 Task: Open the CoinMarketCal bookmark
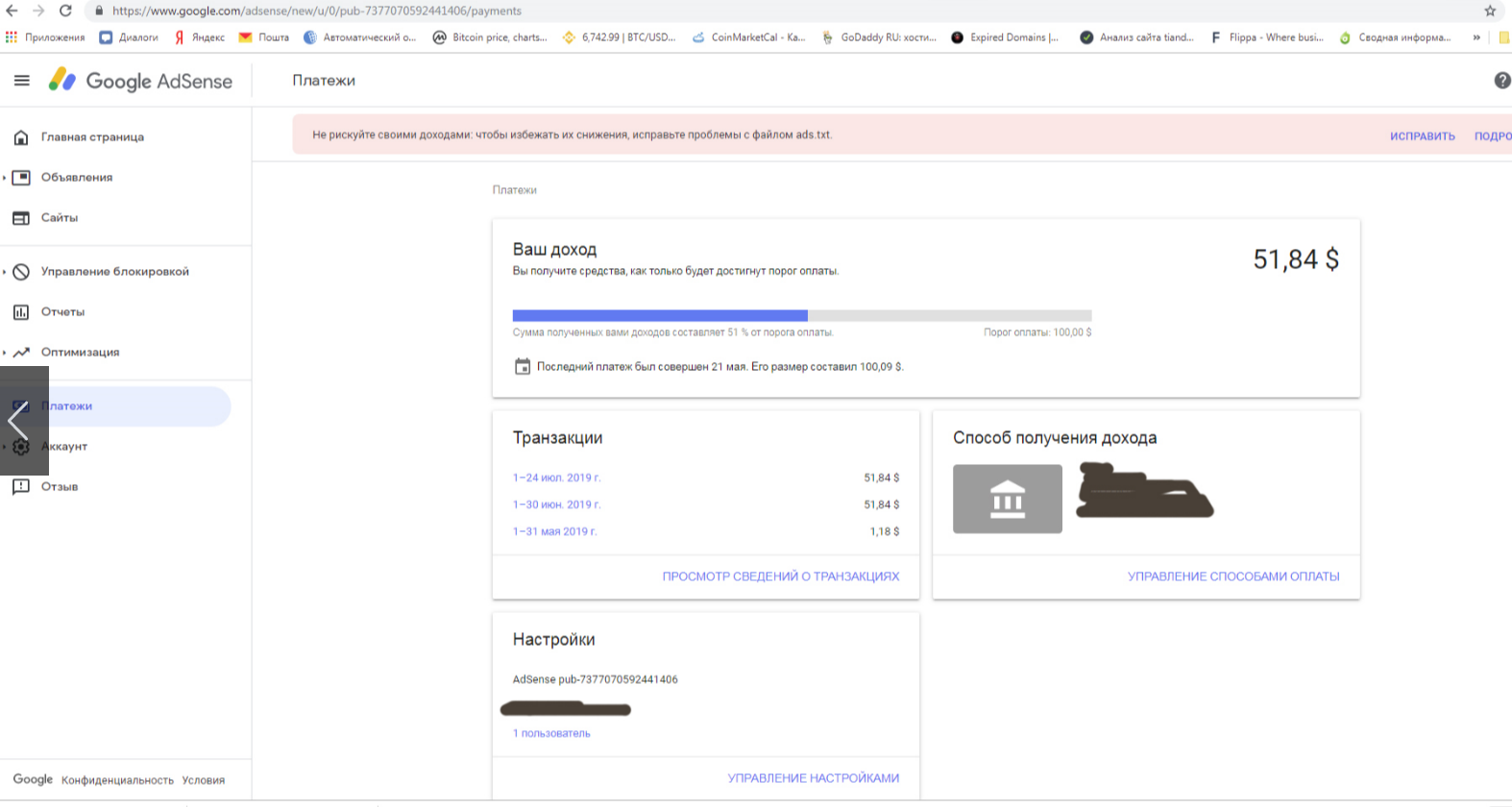[748, 37]
